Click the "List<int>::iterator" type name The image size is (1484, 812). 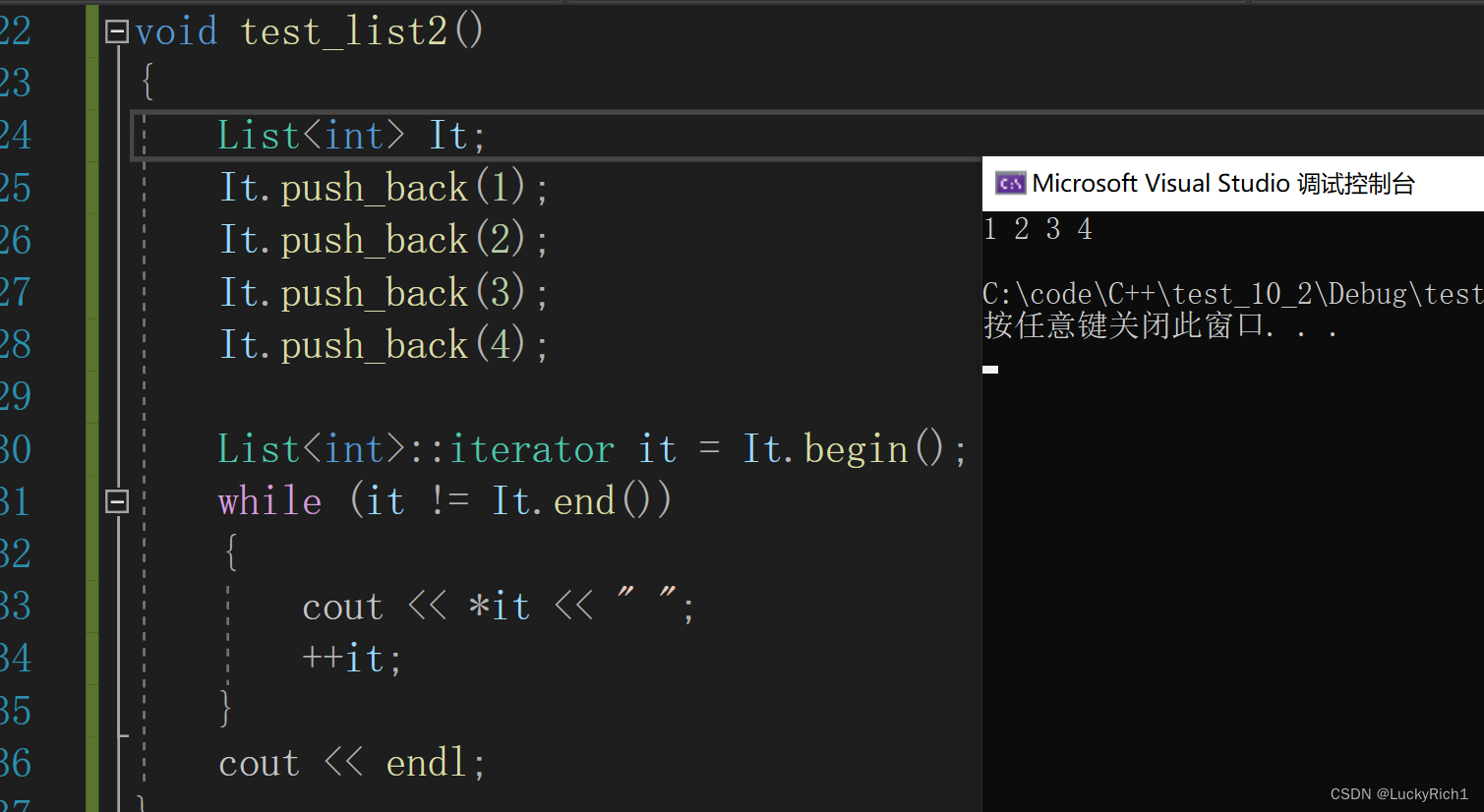point(416,449)
